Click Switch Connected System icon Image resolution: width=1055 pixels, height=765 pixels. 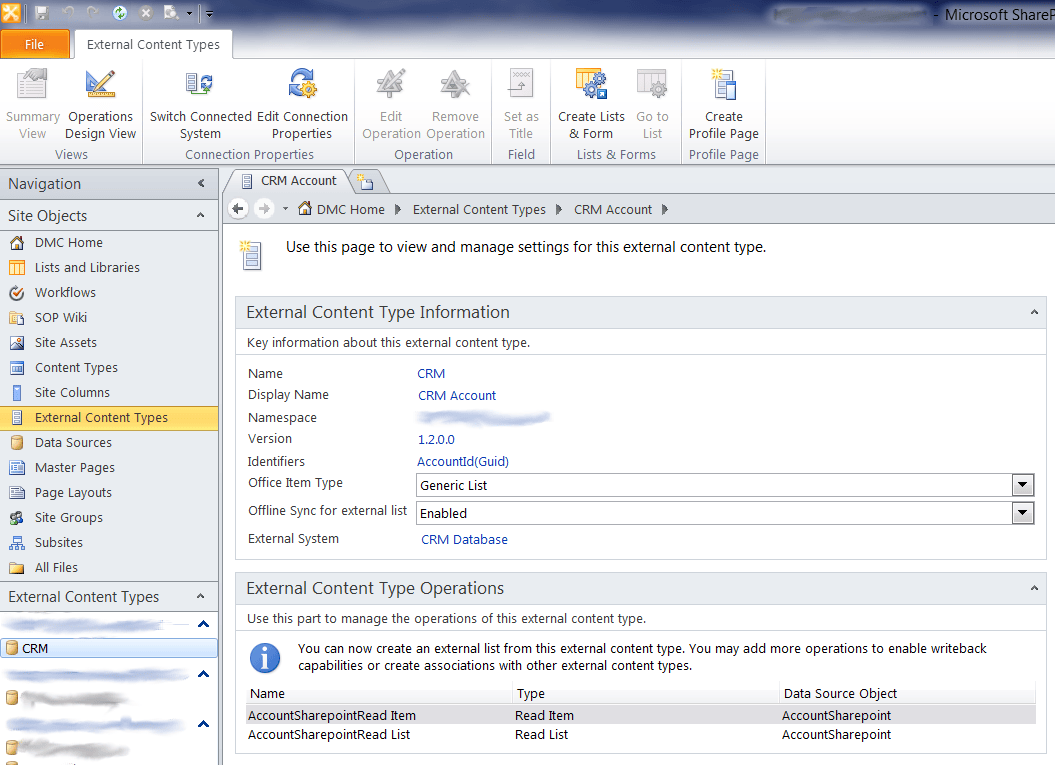pyautogui.click(x=200, y=85)
